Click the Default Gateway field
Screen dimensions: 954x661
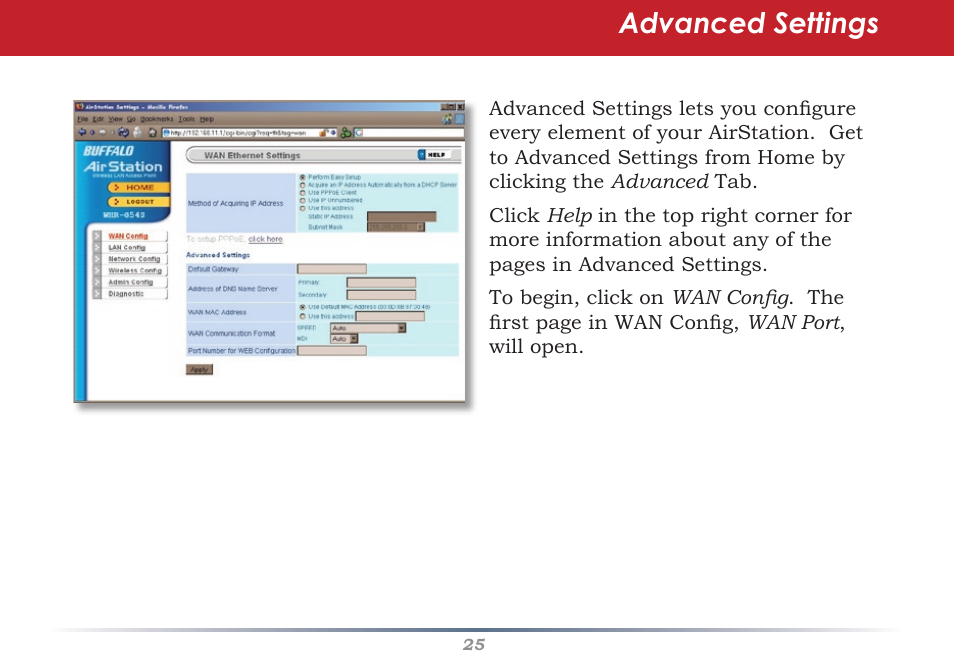click(x=332, y=269)
